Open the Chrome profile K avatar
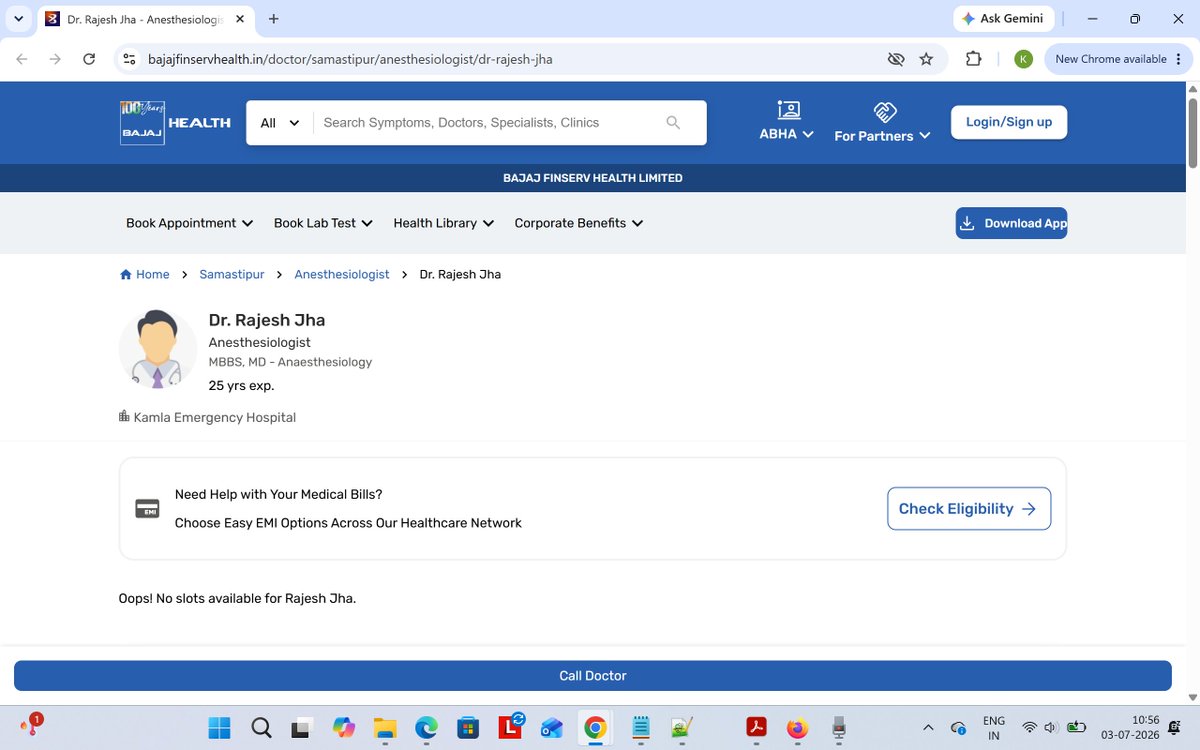 click(x=1023, y=59)
